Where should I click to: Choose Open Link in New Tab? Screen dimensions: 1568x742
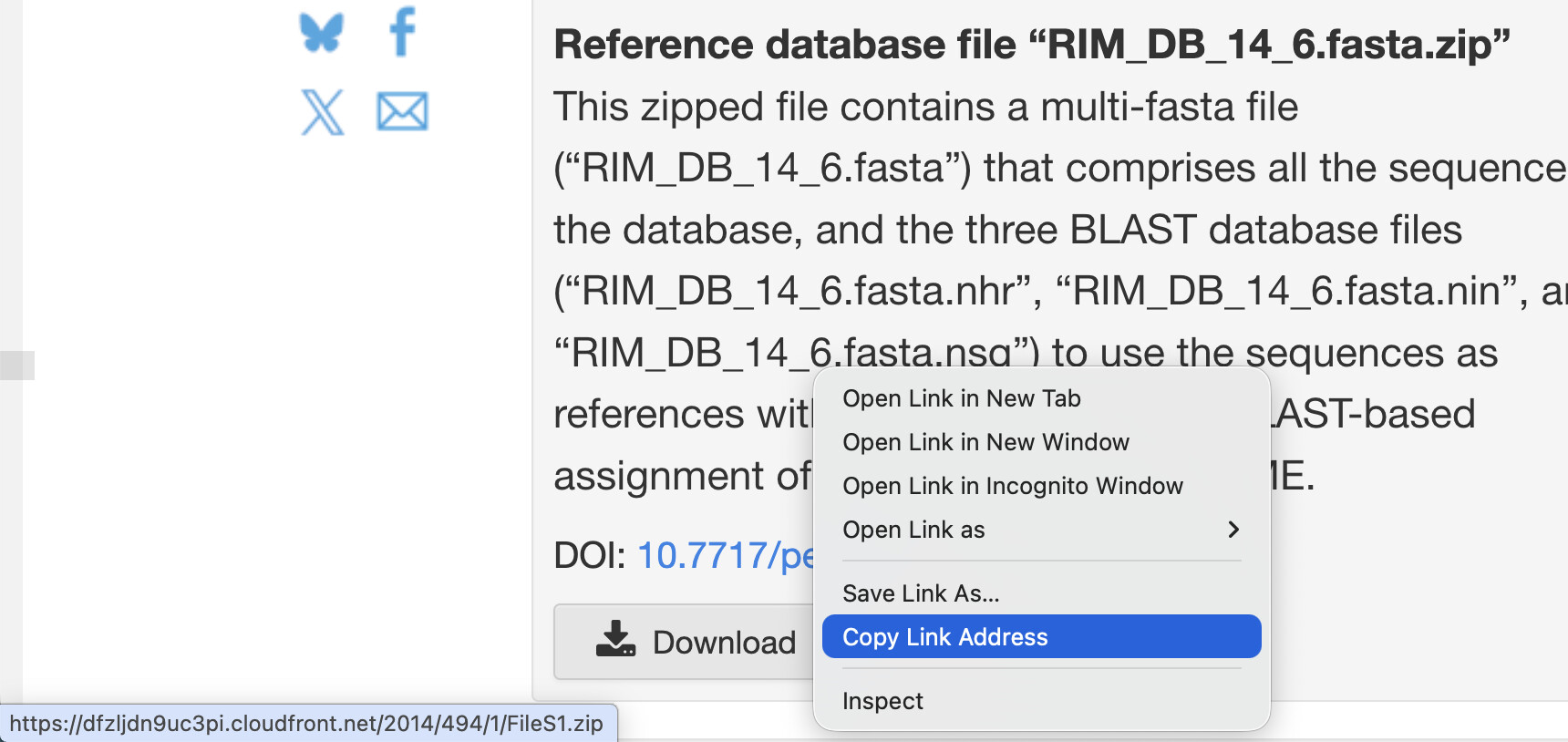pos(961,398)
